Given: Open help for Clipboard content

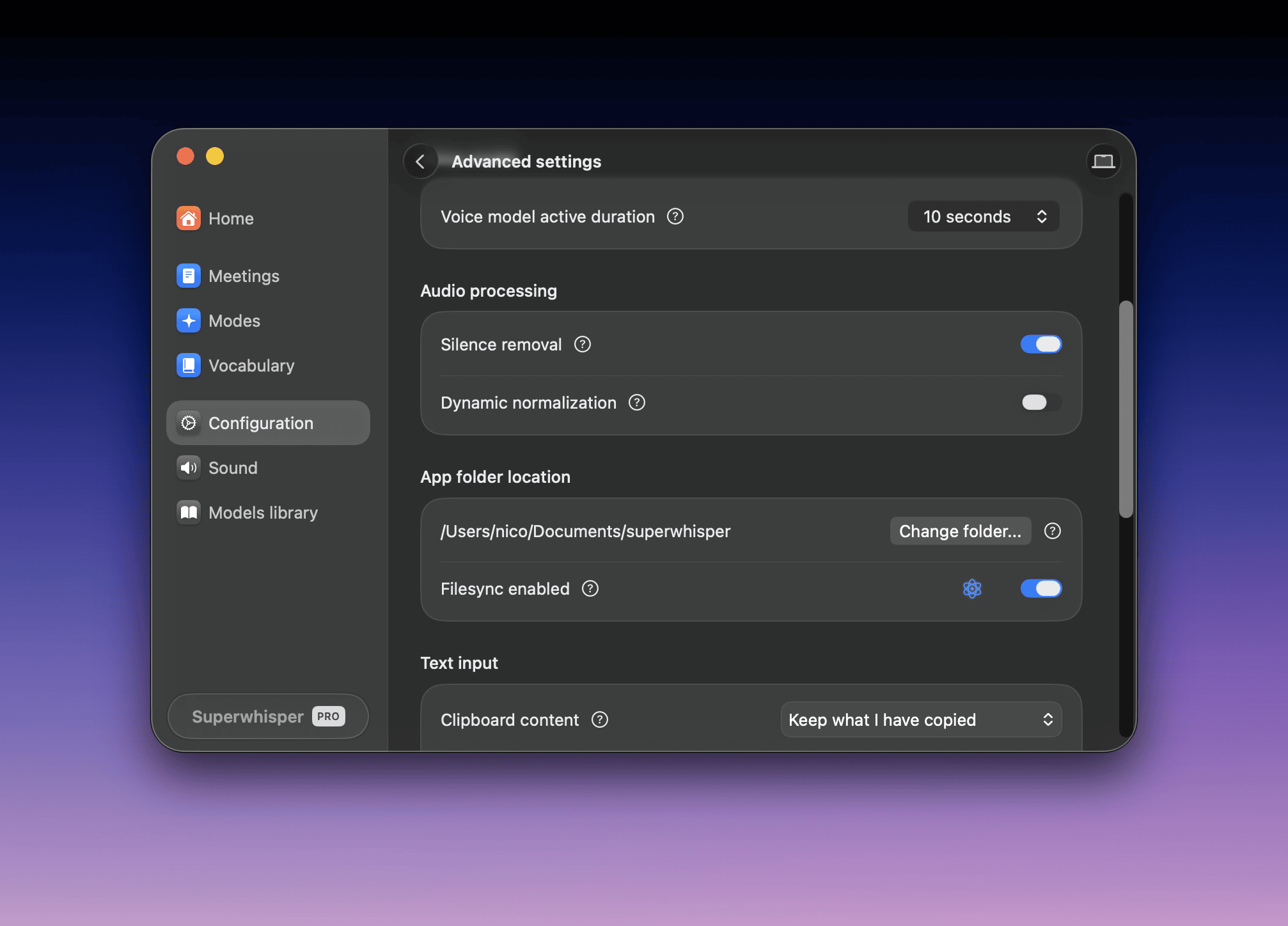Looking at the screenshot, I should [x=600, y=719].
